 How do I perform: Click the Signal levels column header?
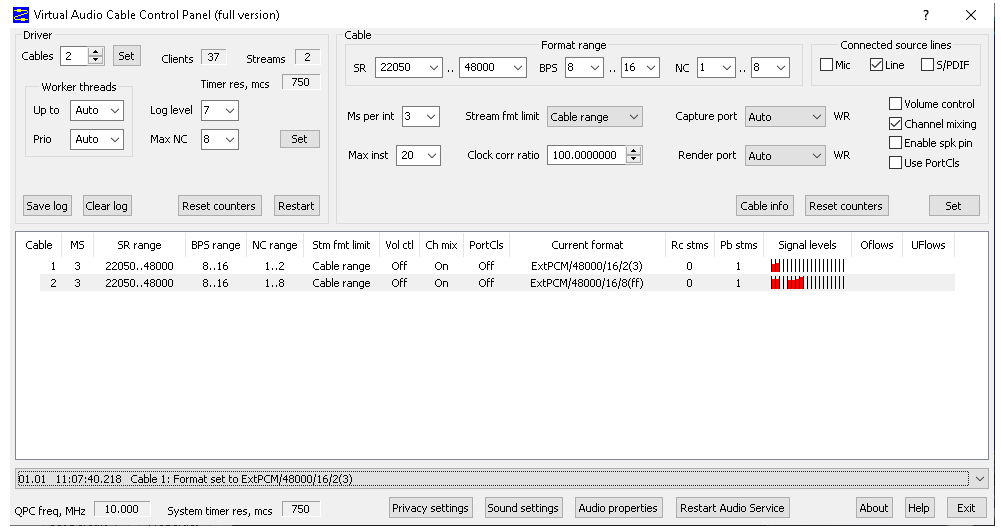point(808,245)
